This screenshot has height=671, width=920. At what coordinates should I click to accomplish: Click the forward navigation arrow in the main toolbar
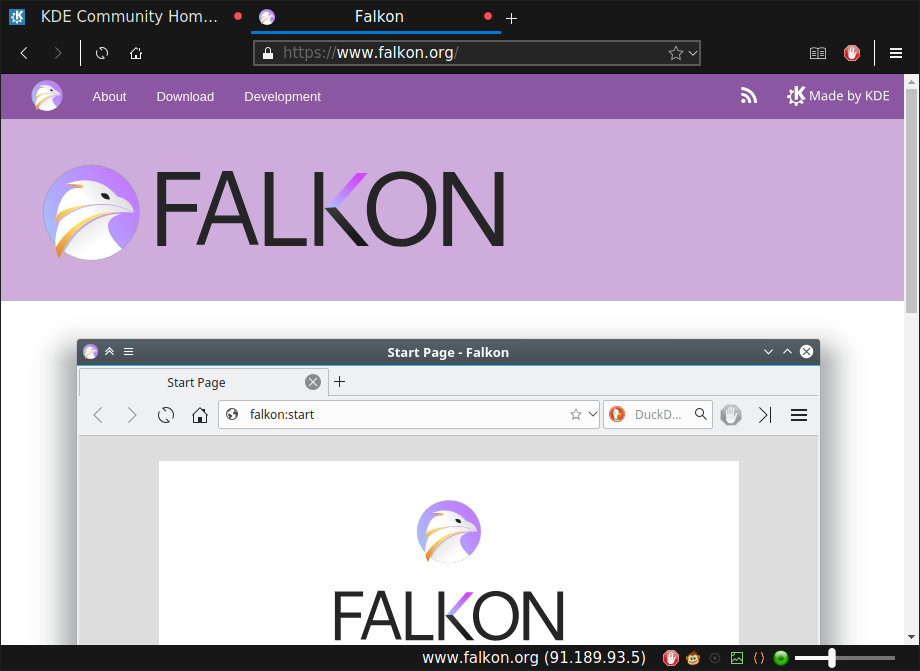tap(58, 53)
